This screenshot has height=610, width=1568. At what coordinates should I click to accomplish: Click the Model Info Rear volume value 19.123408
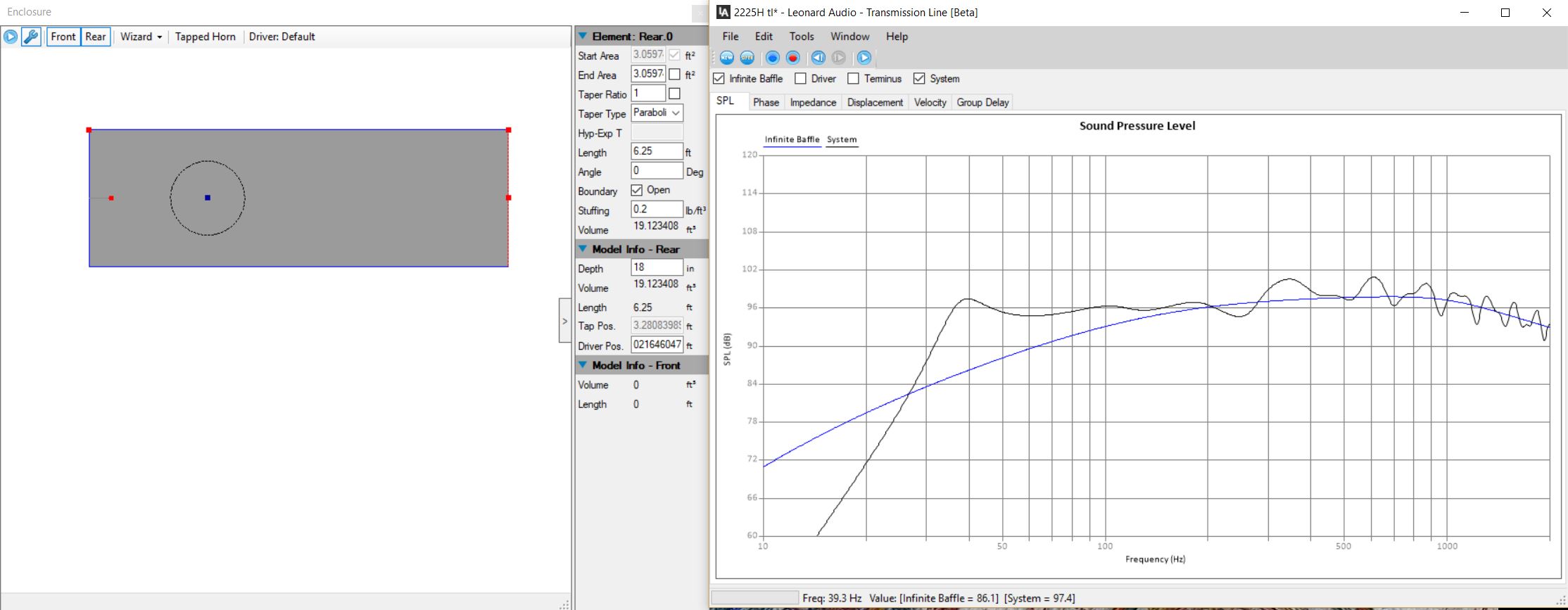pyautogui.click(x=656, y=284)
